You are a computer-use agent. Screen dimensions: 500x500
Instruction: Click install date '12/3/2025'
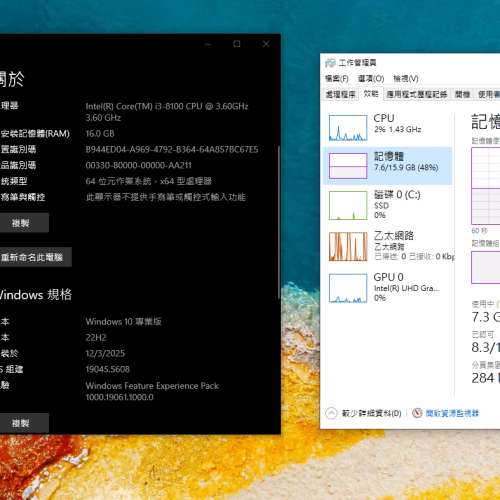click(x=105, y=353)
